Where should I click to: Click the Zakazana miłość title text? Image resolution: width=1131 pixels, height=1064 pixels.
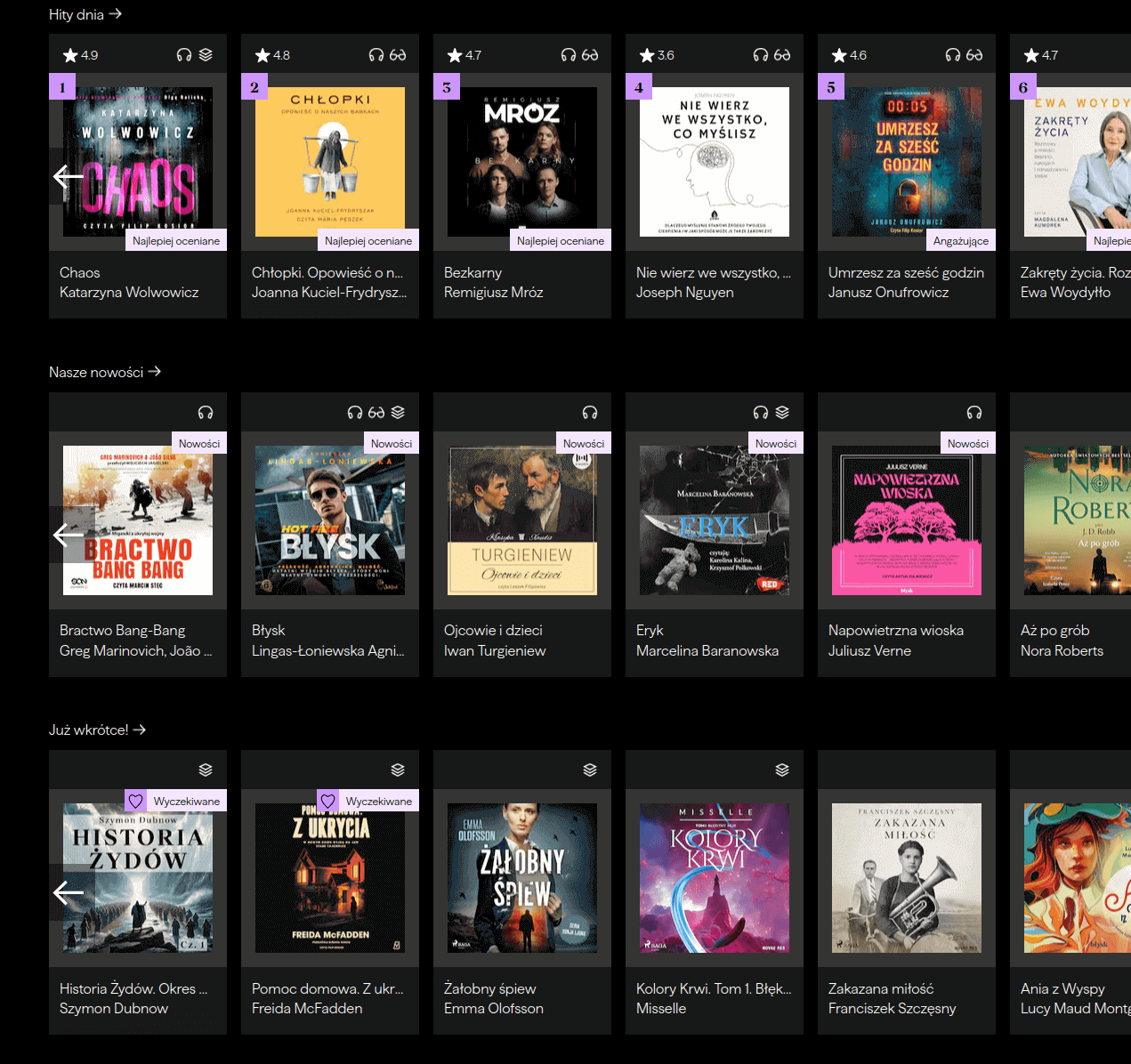coord(880,988)
